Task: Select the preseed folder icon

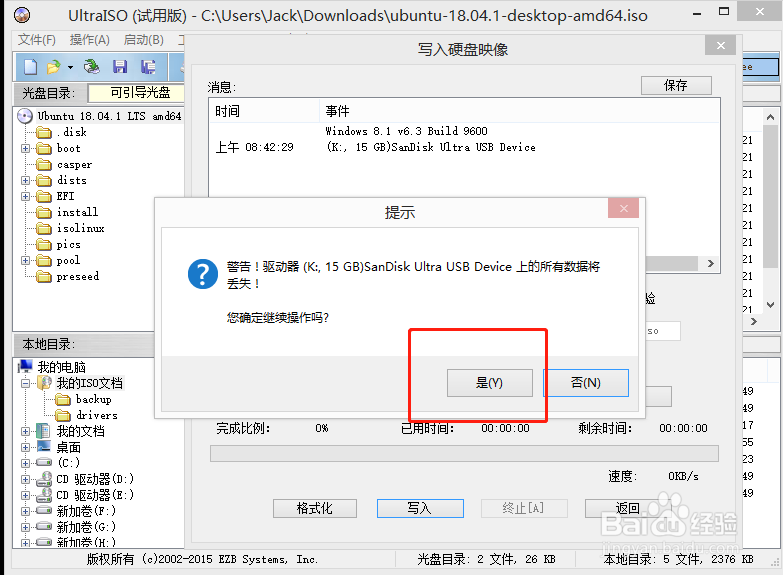Action: point(44,276)
